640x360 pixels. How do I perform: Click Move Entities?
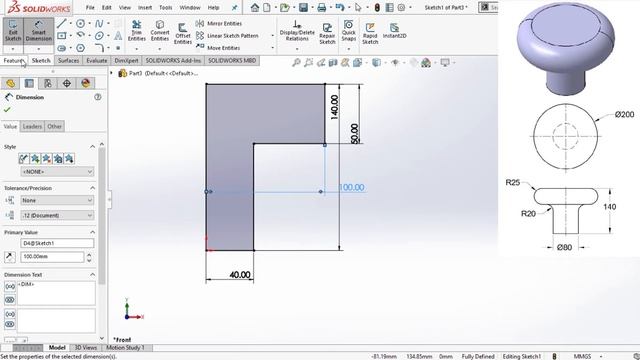click(x=218, y=48)
